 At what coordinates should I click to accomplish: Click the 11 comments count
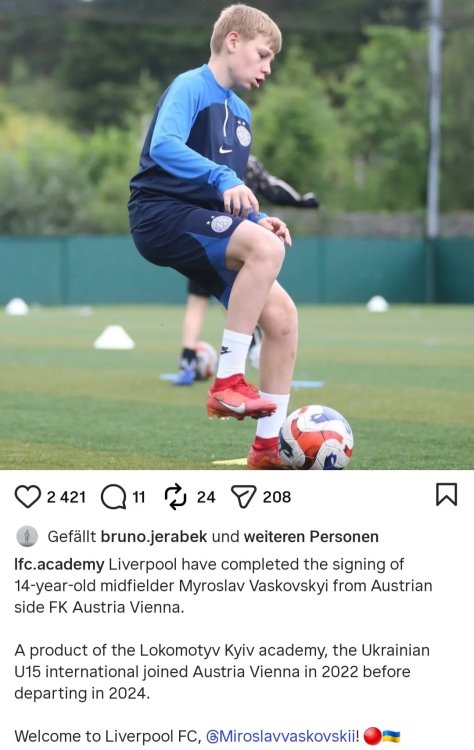pyautogui.click(x=139, y=497)
